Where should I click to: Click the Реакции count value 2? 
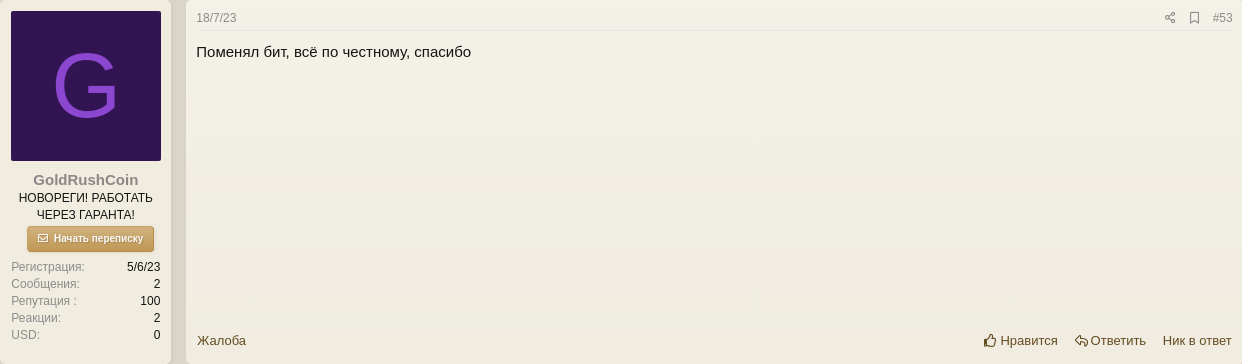pos(157,318)
